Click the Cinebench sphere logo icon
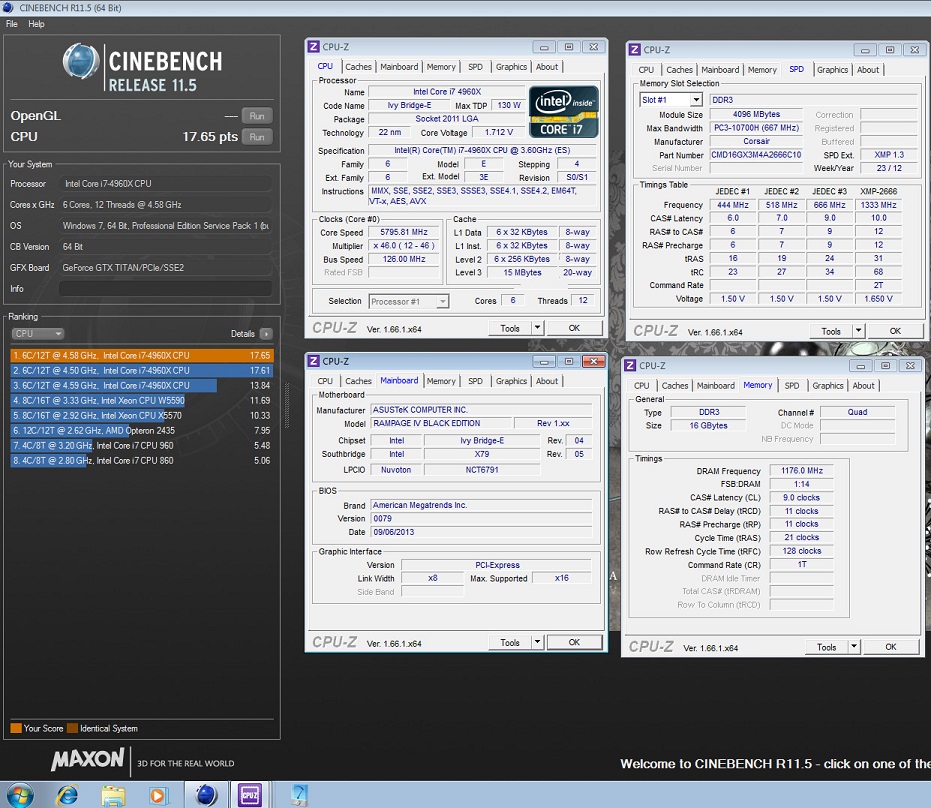This screenshot has width=931, height=808. coord(81,62)
